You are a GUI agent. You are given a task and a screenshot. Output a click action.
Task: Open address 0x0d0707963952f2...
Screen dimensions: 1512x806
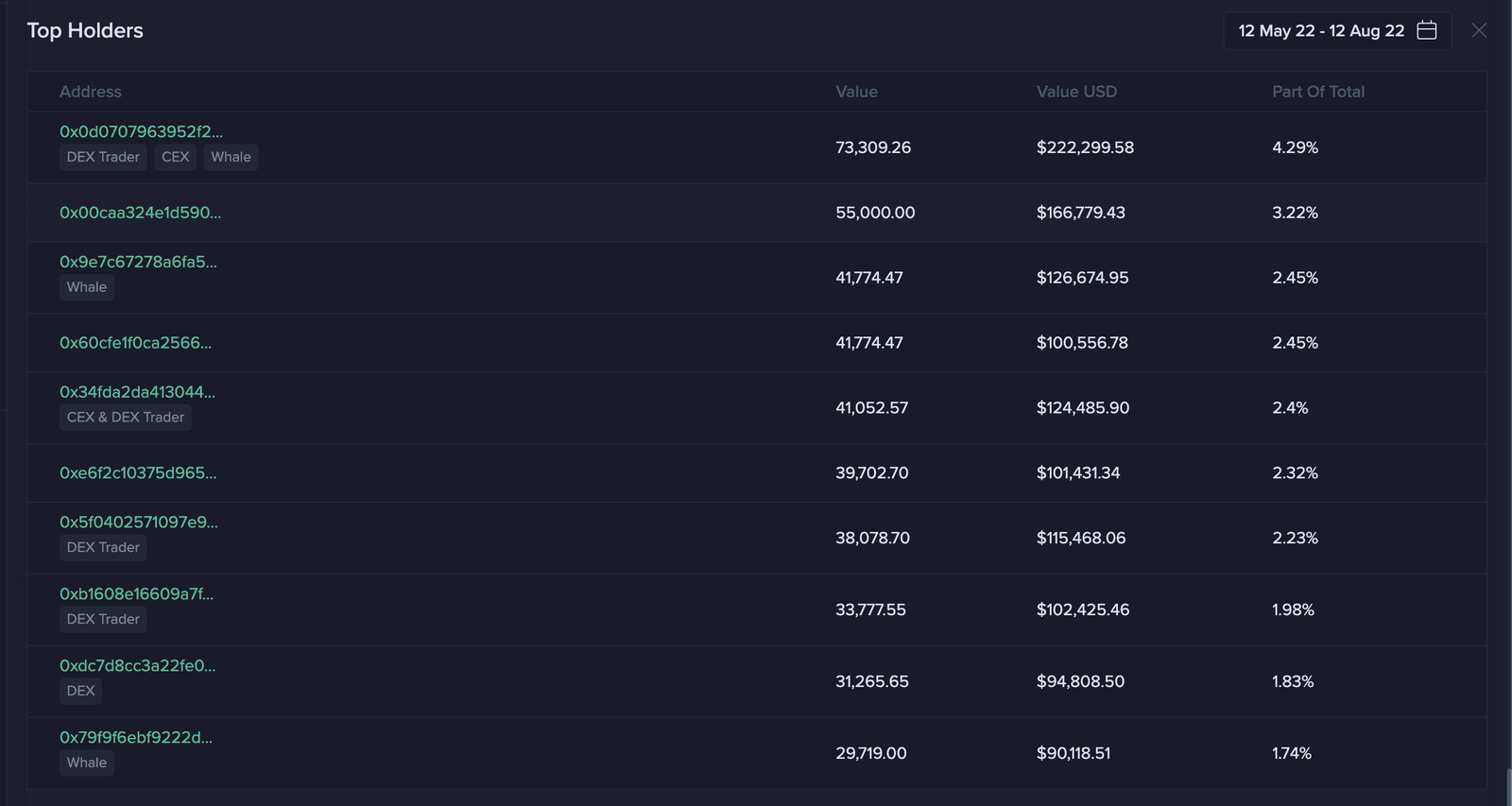click(141, 131)
